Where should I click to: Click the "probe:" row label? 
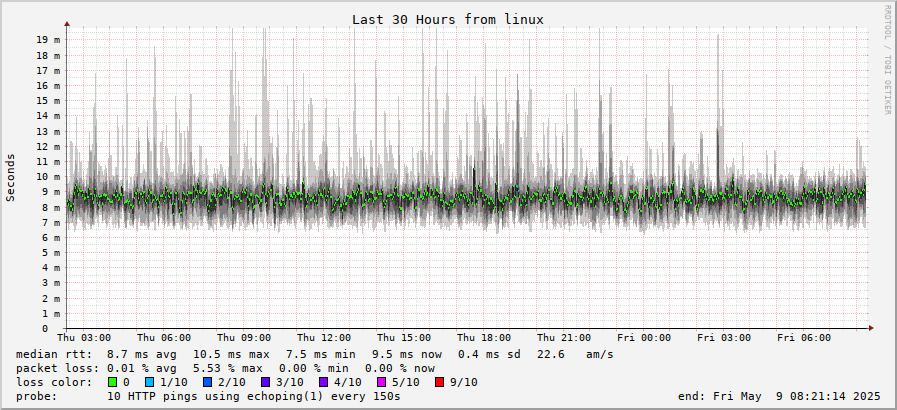37,396
